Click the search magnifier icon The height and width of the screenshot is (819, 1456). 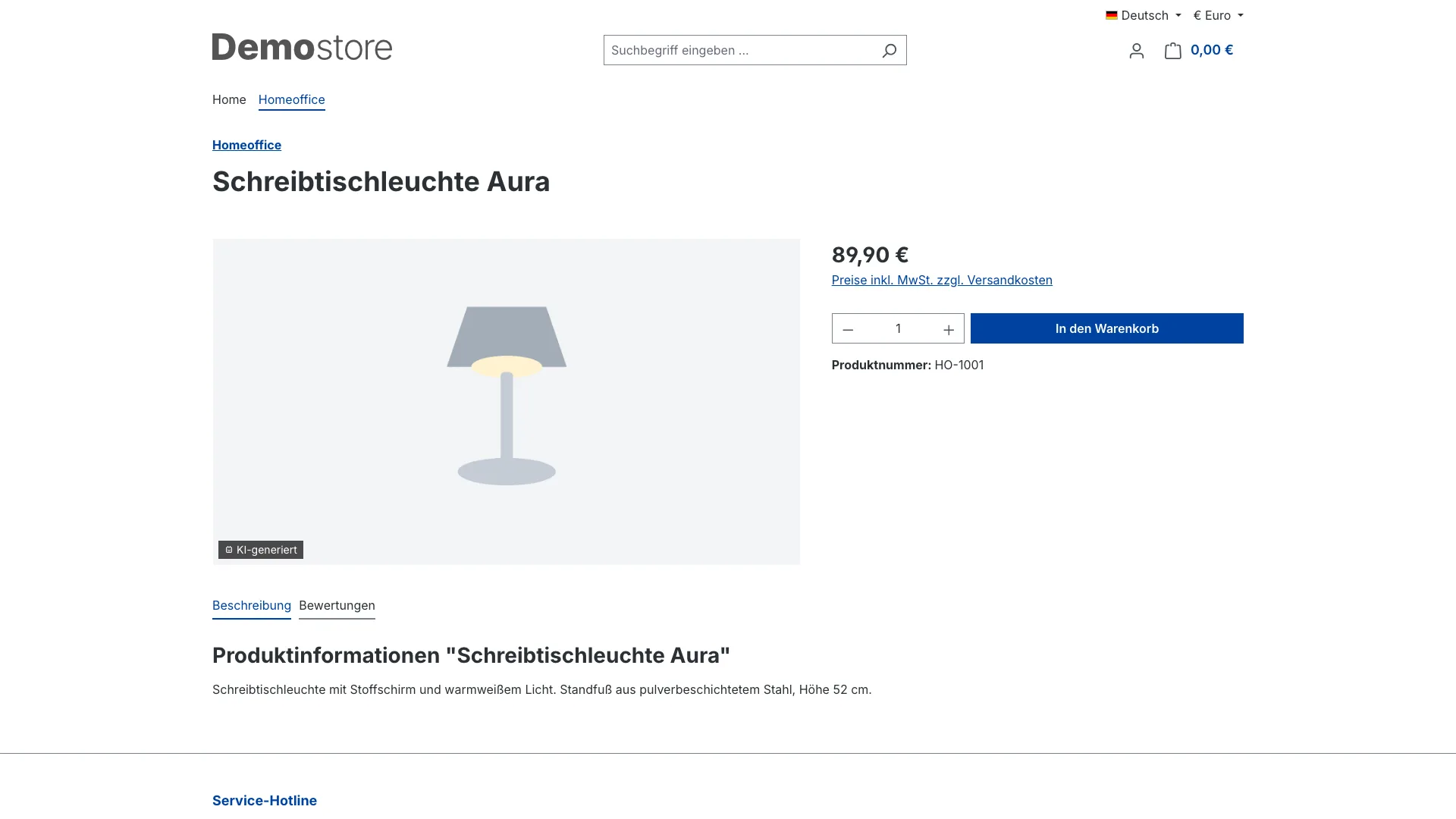tap(889, 50)
